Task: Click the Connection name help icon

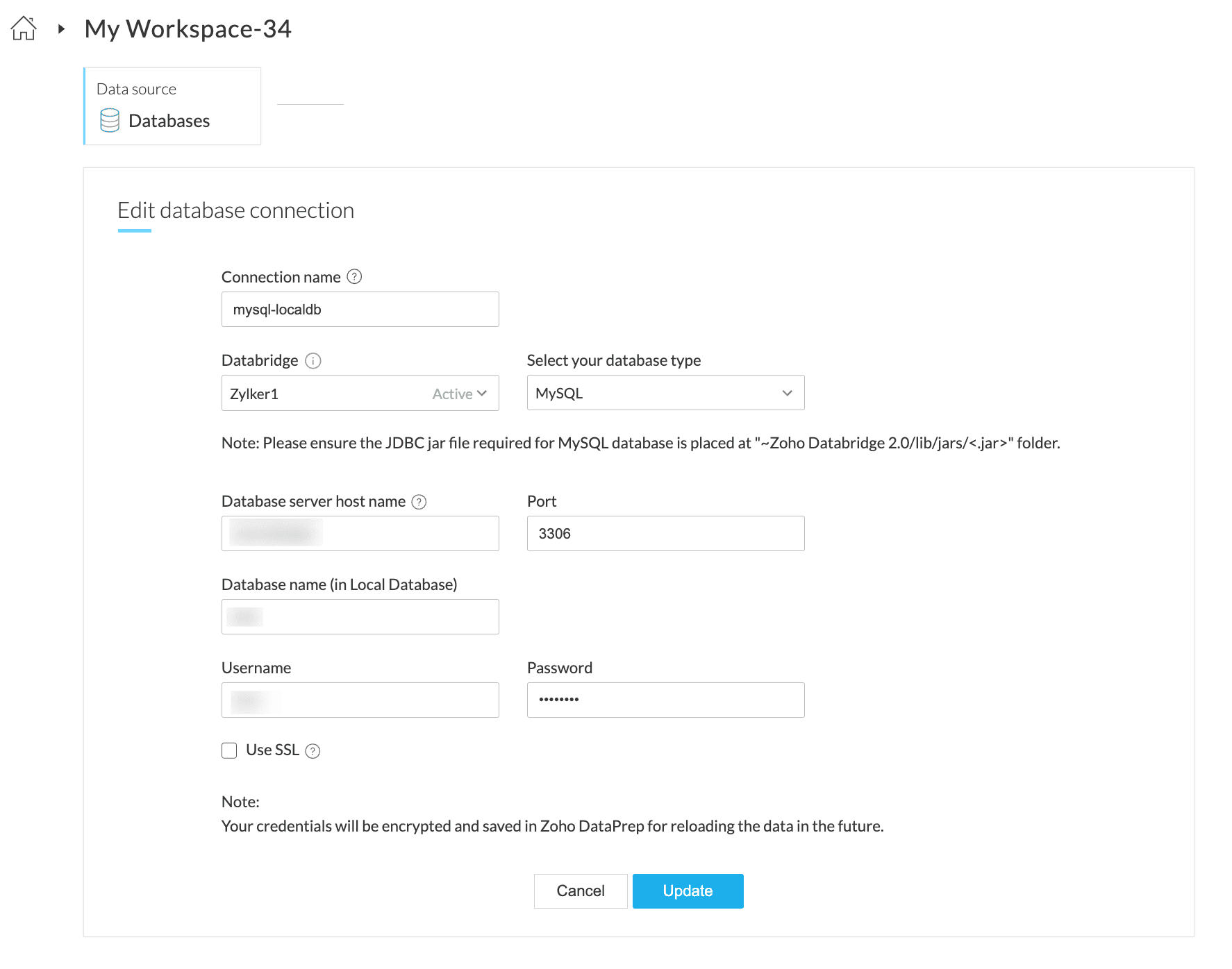Action: (354, 277)
